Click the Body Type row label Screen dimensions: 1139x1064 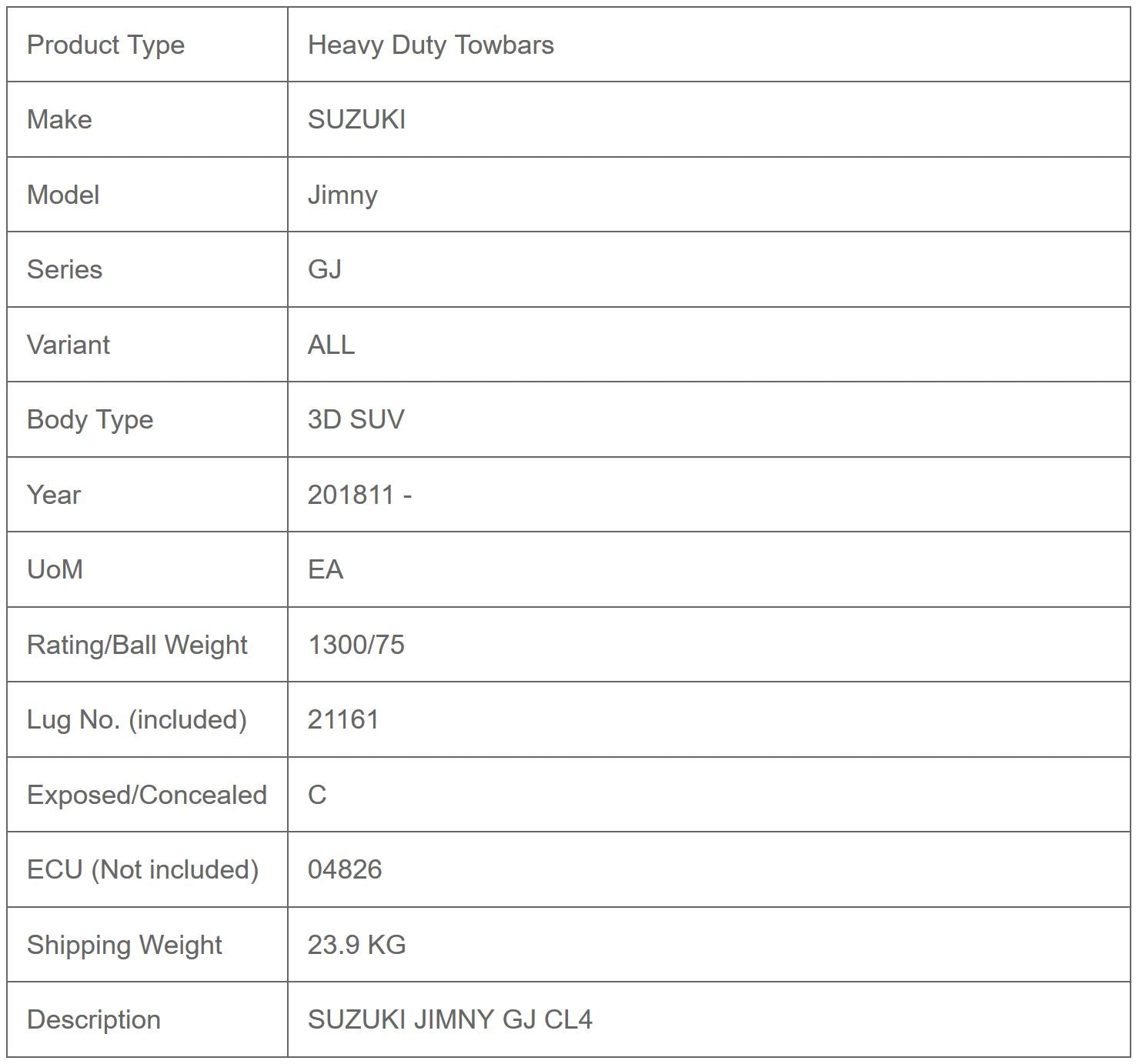tap(89, 419)
